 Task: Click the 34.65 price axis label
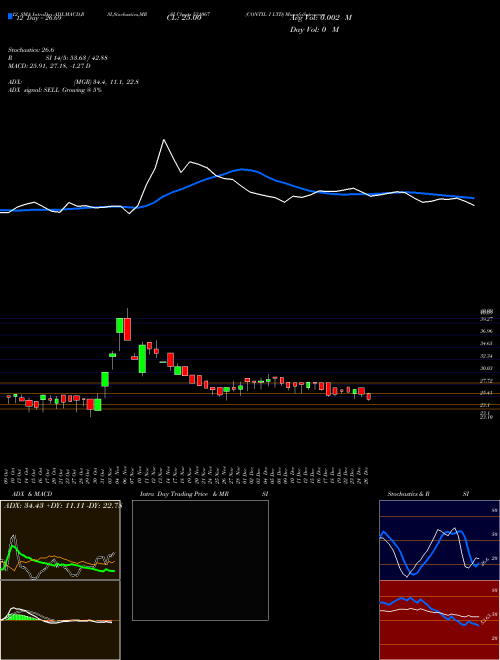point(486,343)
